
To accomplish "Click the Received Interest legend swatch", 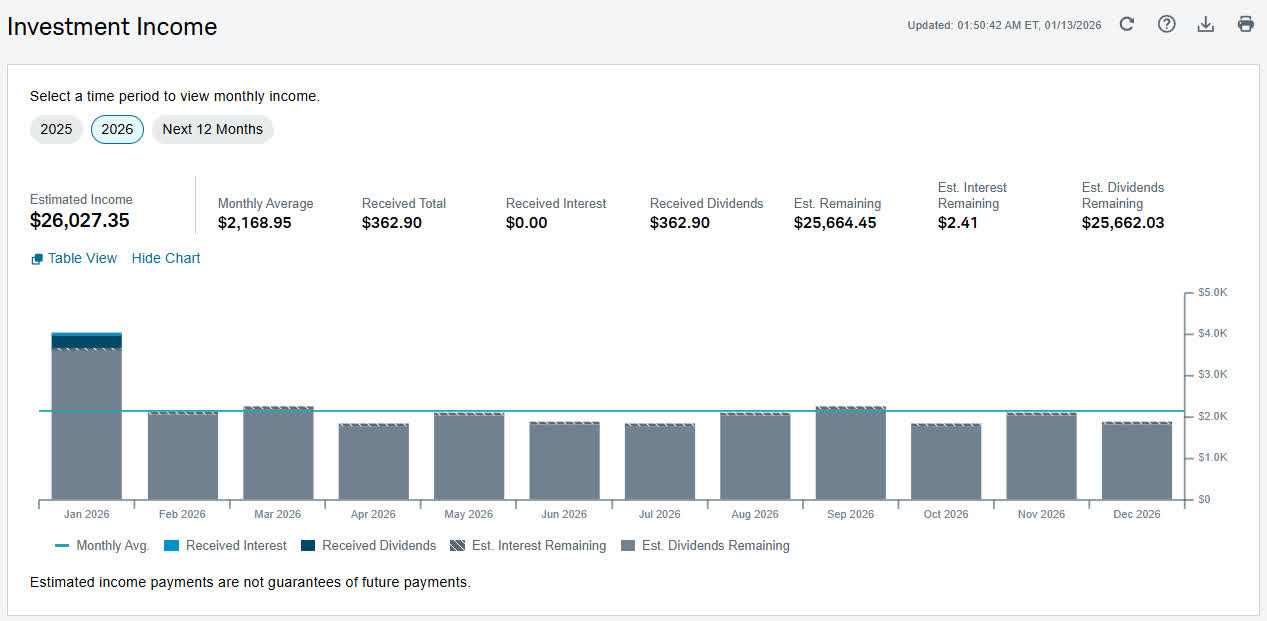I will click(x=171, y=546).
